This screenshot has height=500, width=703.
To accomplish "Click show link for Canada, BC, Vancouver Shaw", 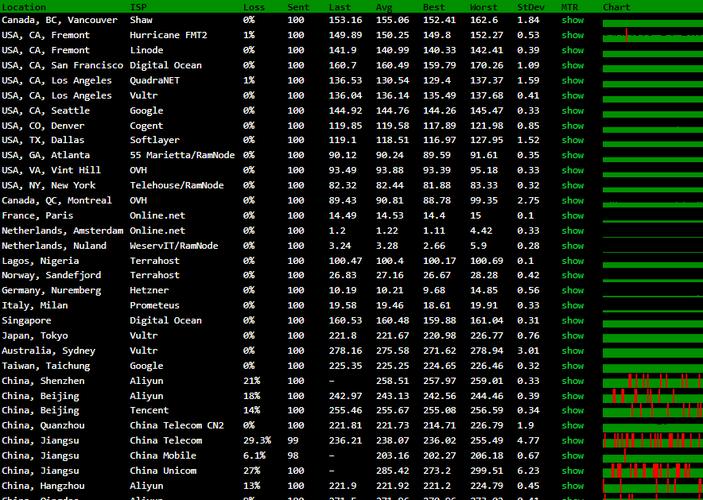I will point(573,20).
